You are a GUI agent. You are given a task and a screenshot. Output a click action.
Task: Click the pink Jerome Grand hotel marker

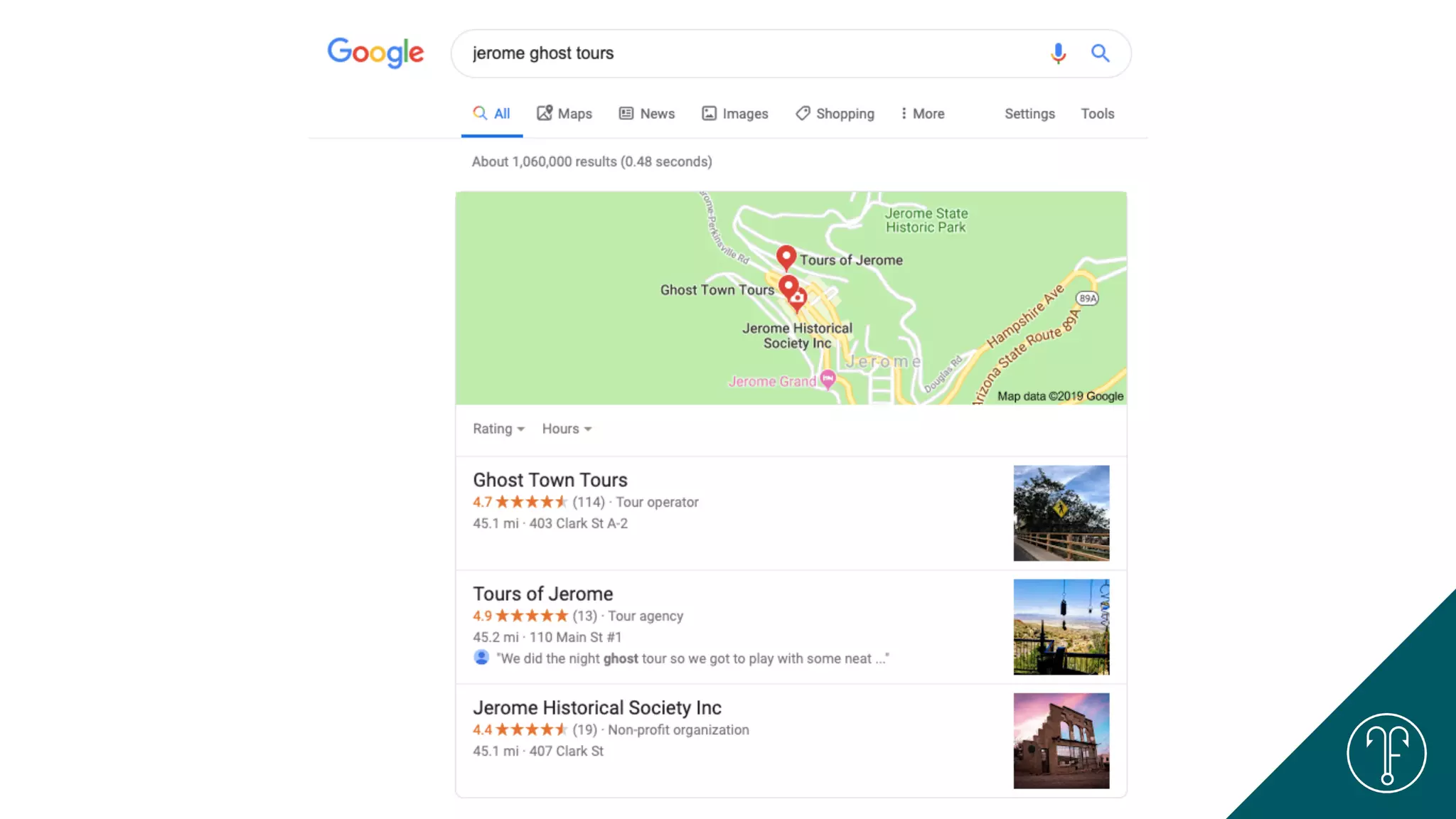tap(828, 379)
